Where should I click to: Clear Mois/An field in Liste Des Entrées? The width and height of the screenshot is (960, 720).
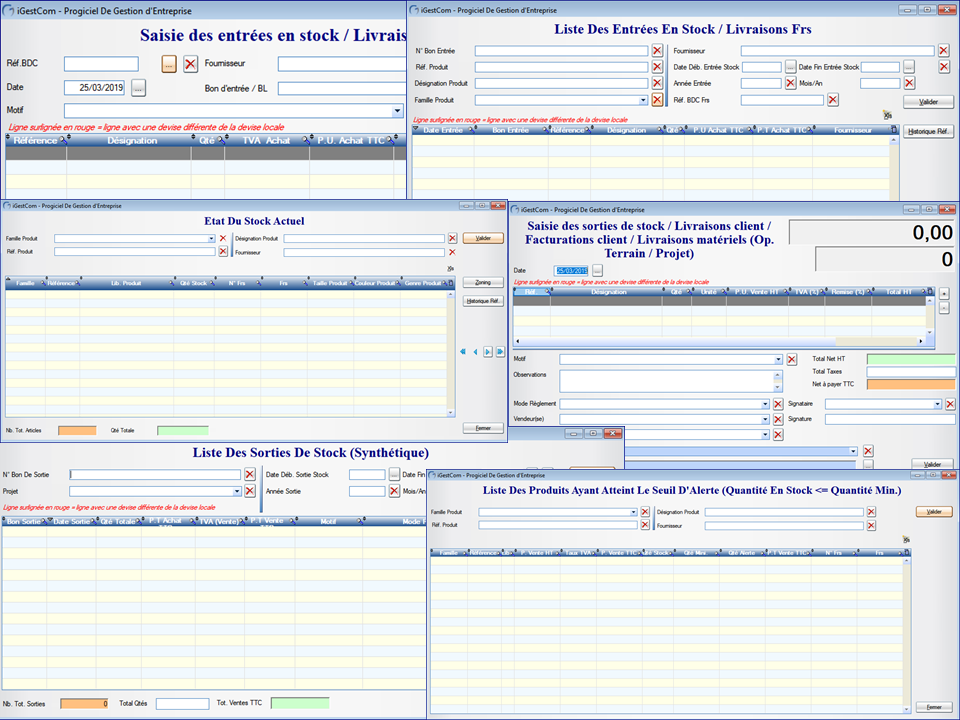[x=909, y=83]
